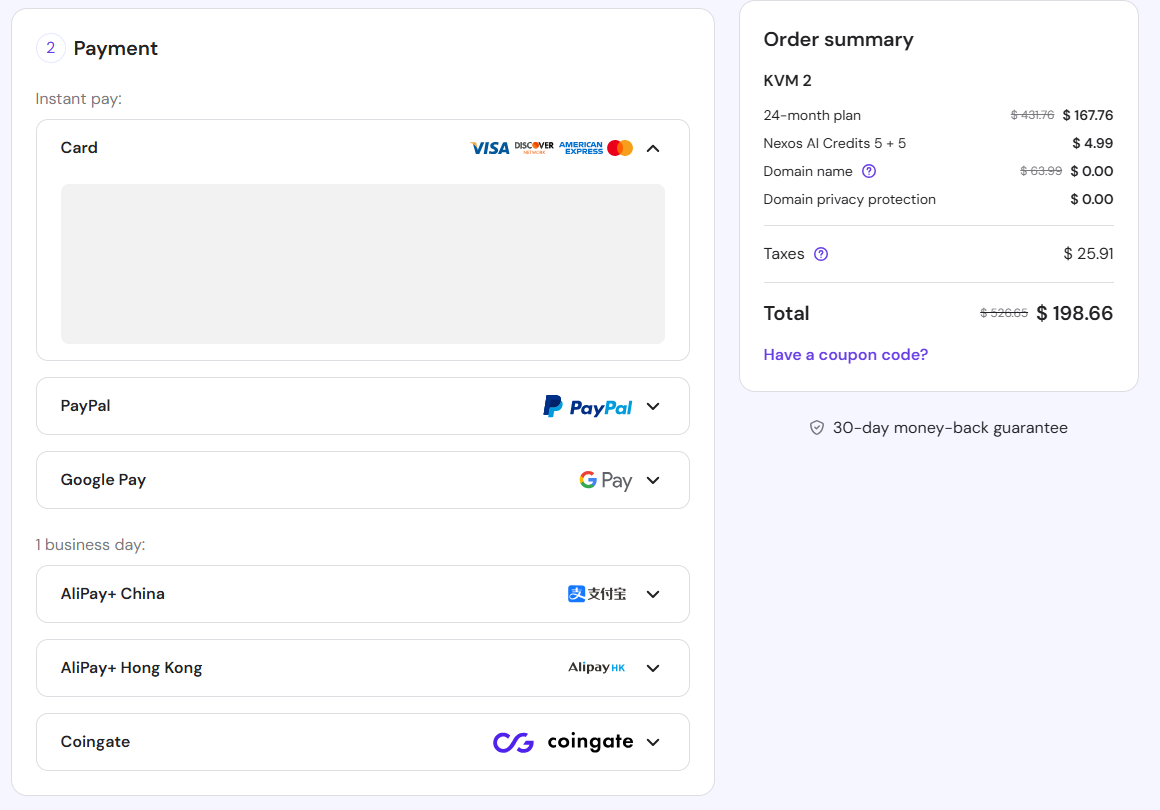Viewport: 1160px width, 810px height.
Task: Click the struck-through $ 63.99 domain price
Action: (1041, 172)
